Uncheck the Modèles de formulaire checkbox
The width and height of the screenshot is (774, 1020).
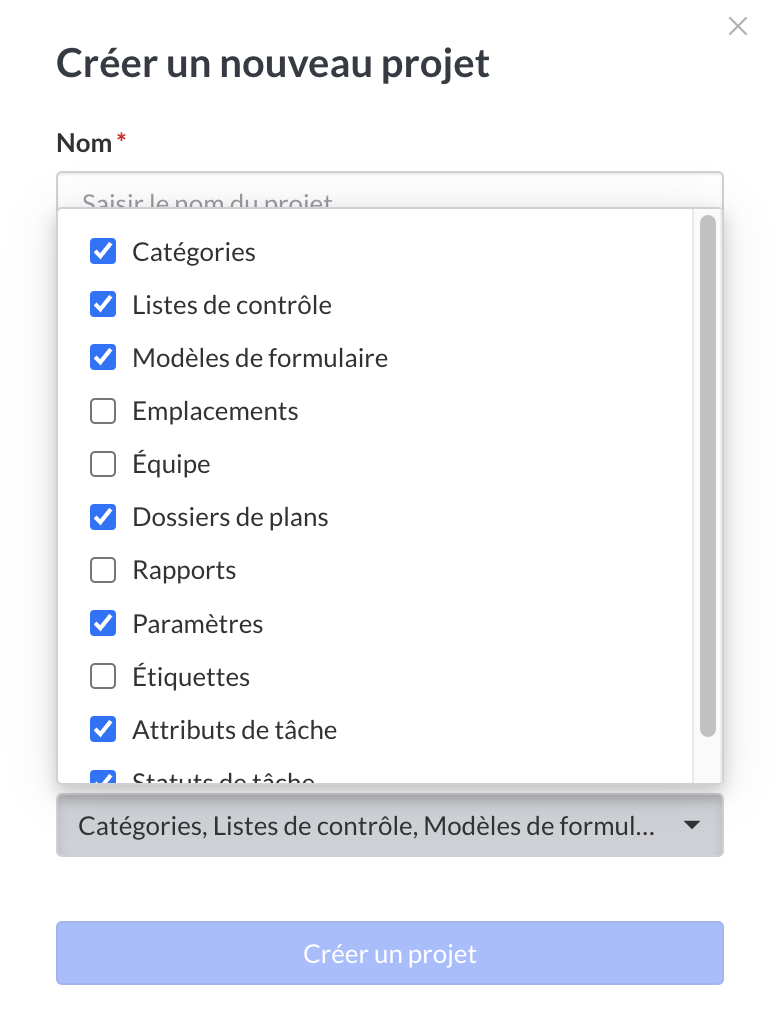coord(103,357)
